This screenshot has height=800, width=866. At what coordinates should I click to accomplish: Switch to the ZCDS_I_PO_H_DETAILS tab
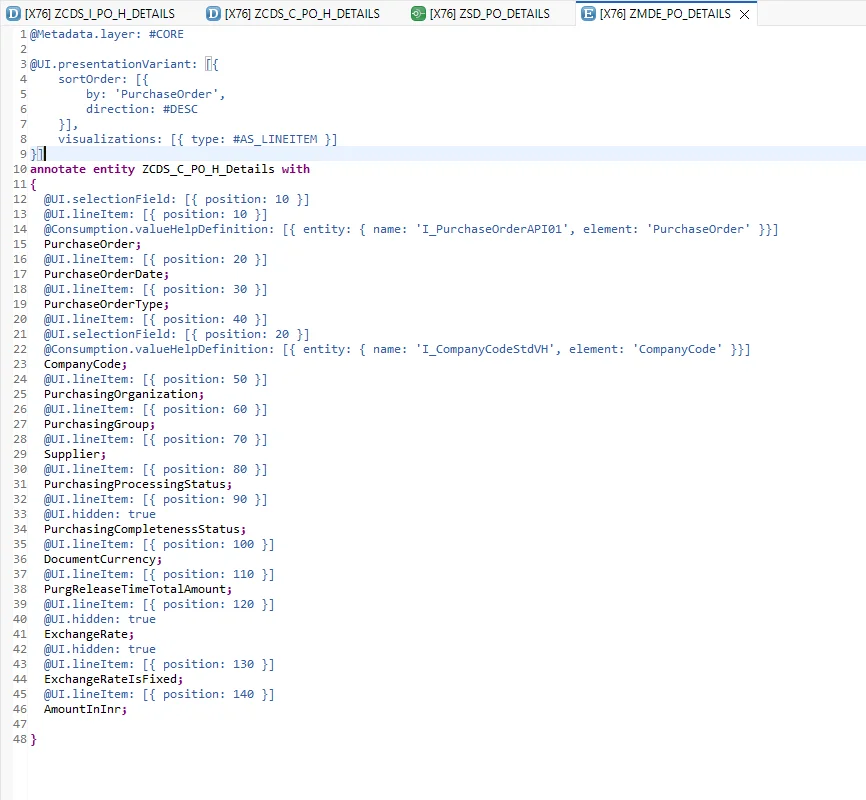(90, 14)
